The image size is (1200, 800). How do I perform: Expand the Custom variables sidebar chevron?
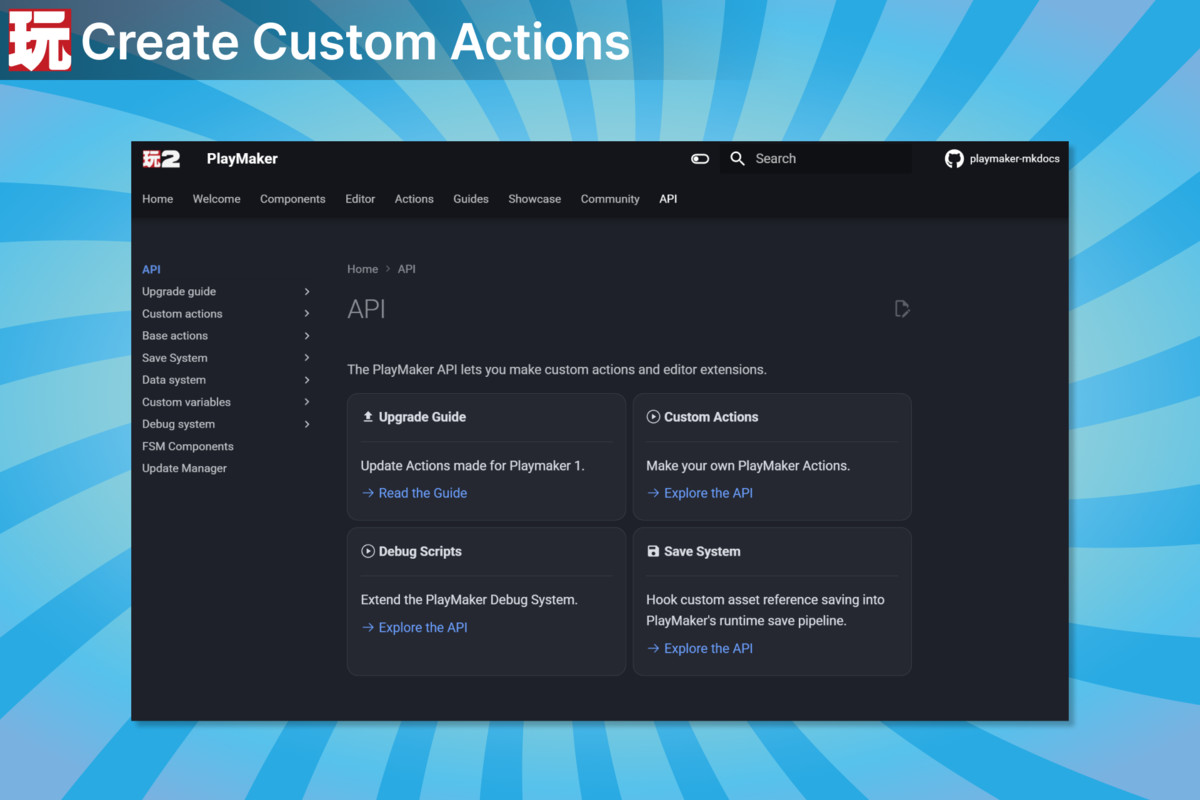pyautogui.click(x=307, y=402)
